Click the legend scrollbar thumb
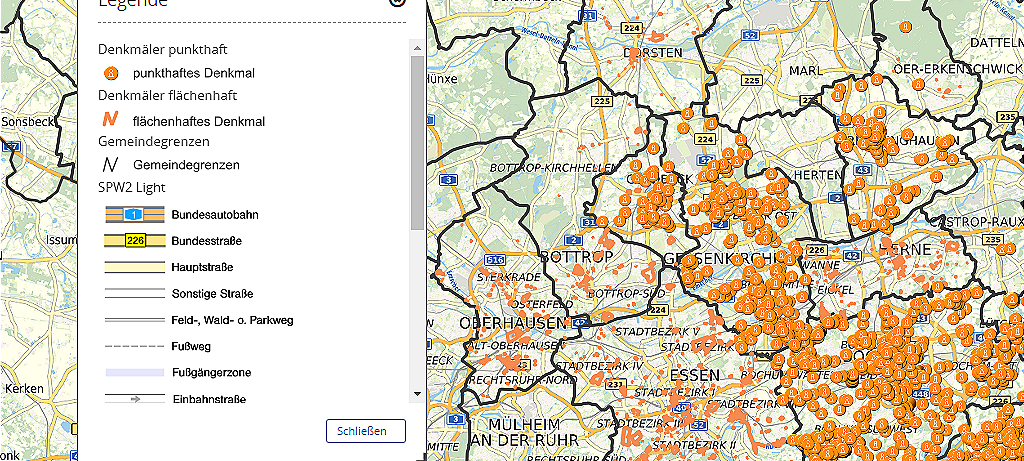This screenshot has height=461, width=1024. tap(417, 140)
